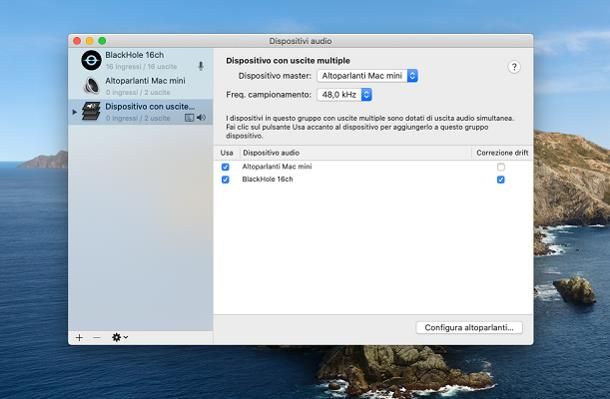This screenshot has height=399, width=610.
Task: Minimize the window using the yellow button
Action: [x=89, y=41]
